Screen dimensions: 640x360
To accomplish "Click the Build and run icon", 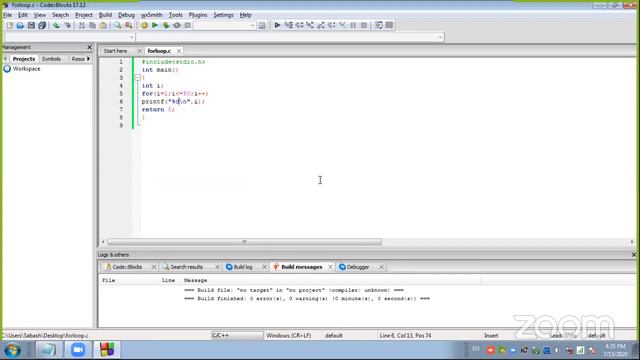I will 166,25.
